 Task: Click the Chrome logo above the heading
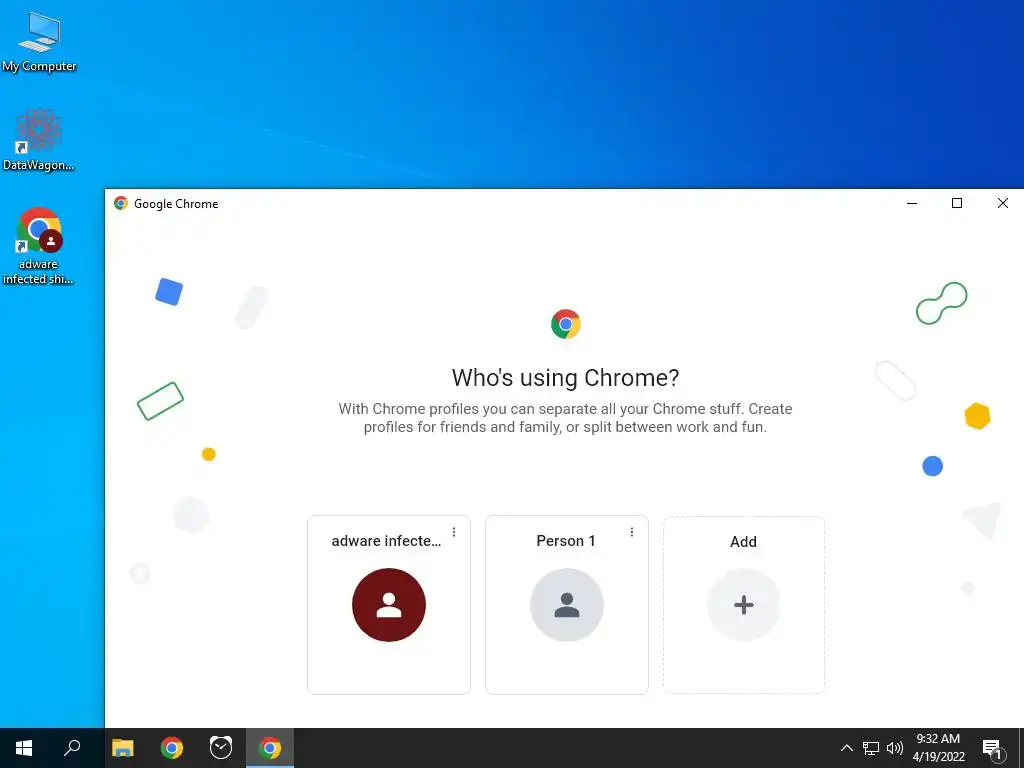tap(566, 324)
